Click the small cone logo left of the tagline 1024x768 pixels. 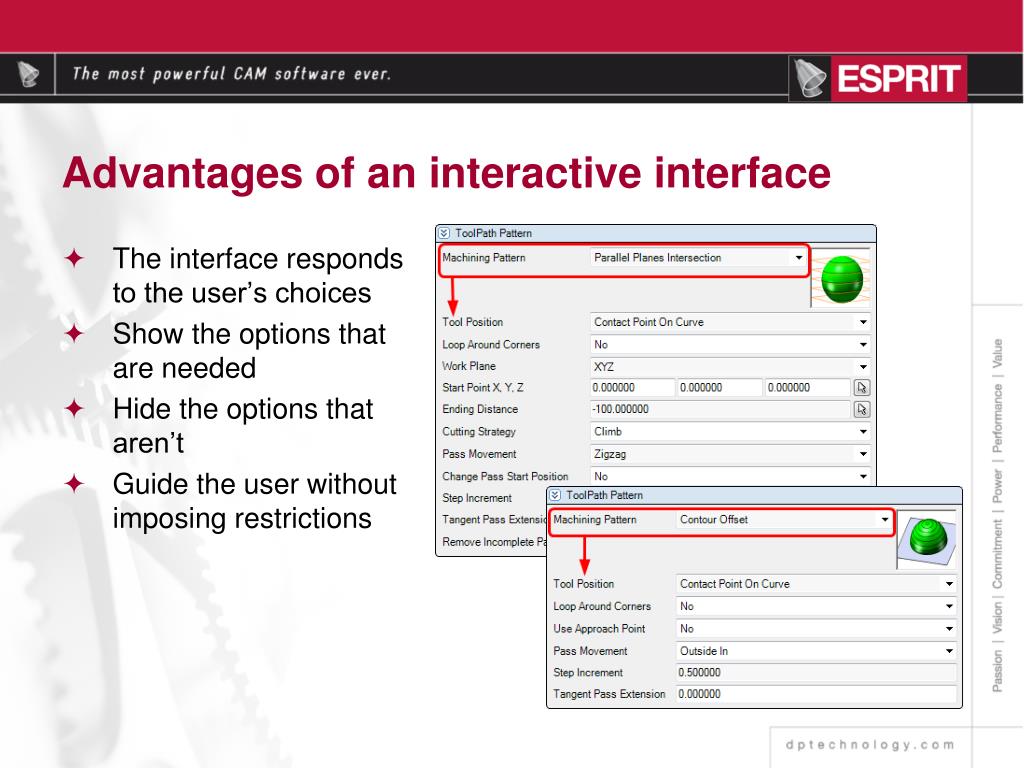click(x=27, y=74)
